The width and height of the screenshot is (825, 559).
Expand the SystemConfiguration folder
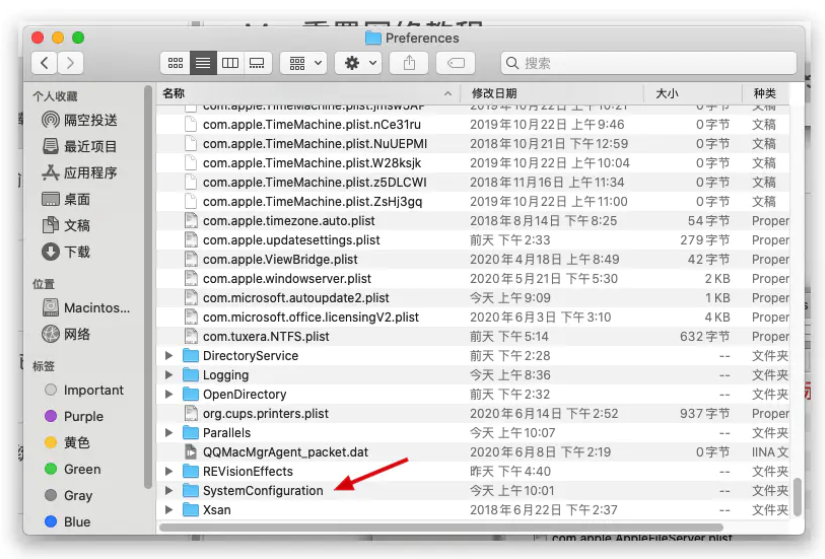(169, 491)
